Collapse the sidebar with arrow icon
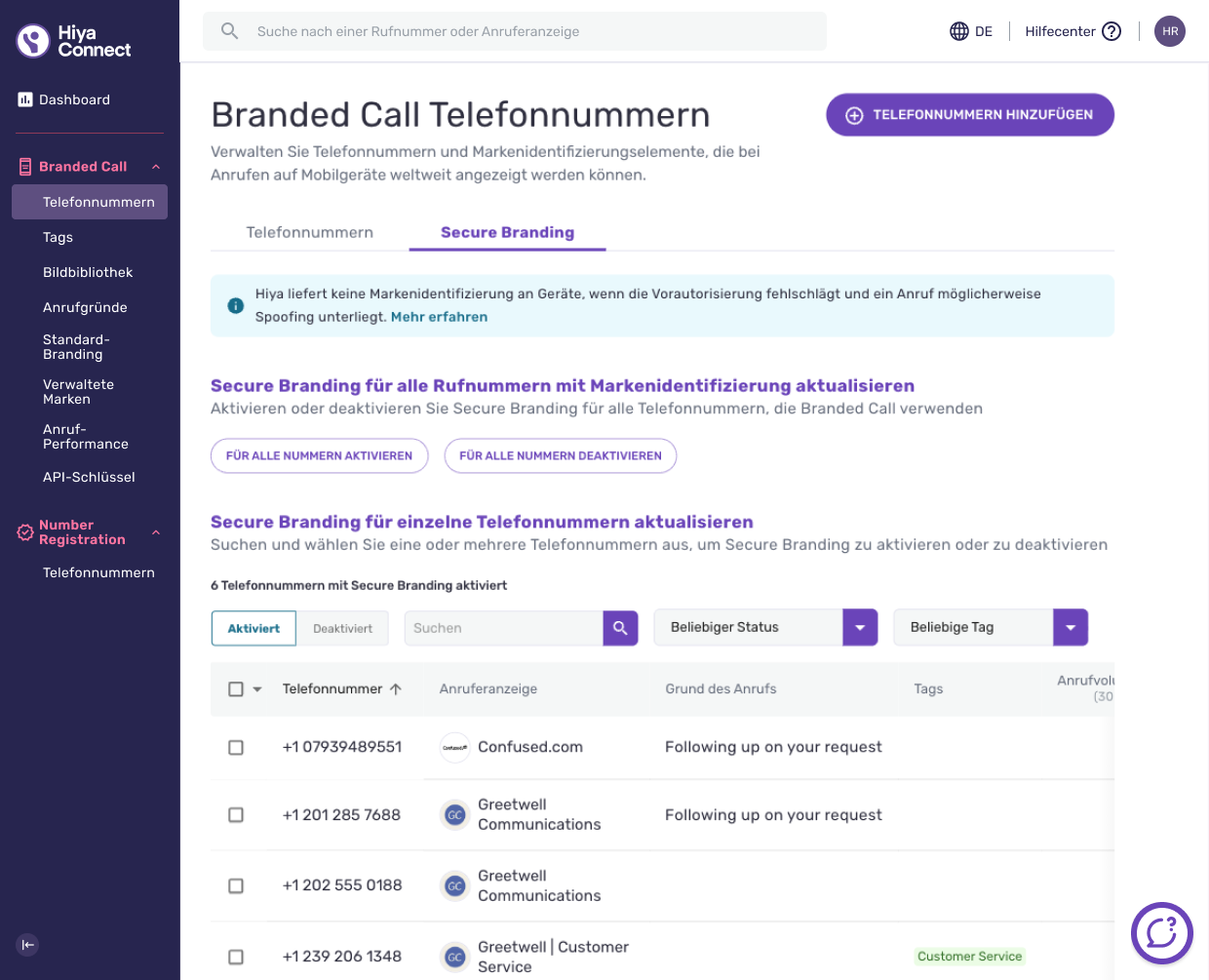This screenshot has height=980, width=1209. (27, 944)
